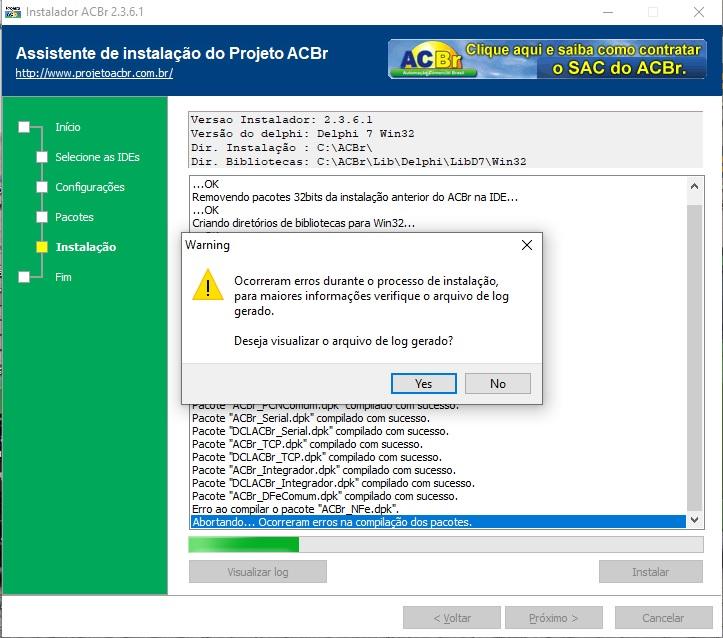Click the Cancelar button
723x638 pixels.
click(663, 618)
